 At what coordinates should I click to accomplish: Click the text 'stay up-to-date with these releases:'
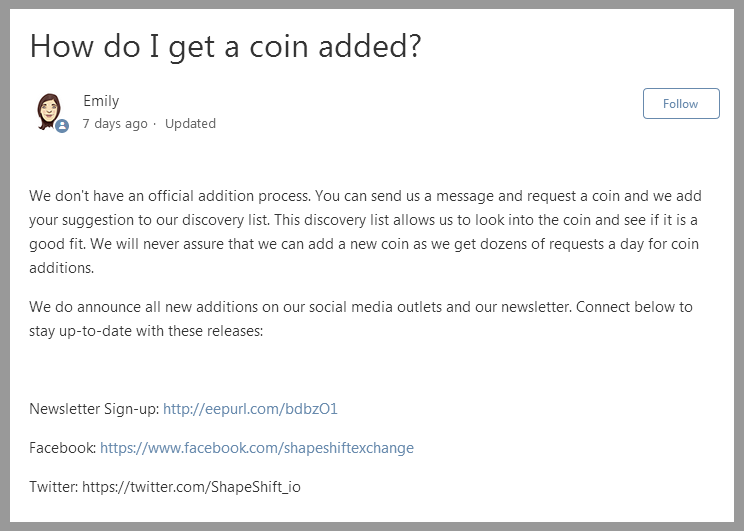click(x=146, y=331)
